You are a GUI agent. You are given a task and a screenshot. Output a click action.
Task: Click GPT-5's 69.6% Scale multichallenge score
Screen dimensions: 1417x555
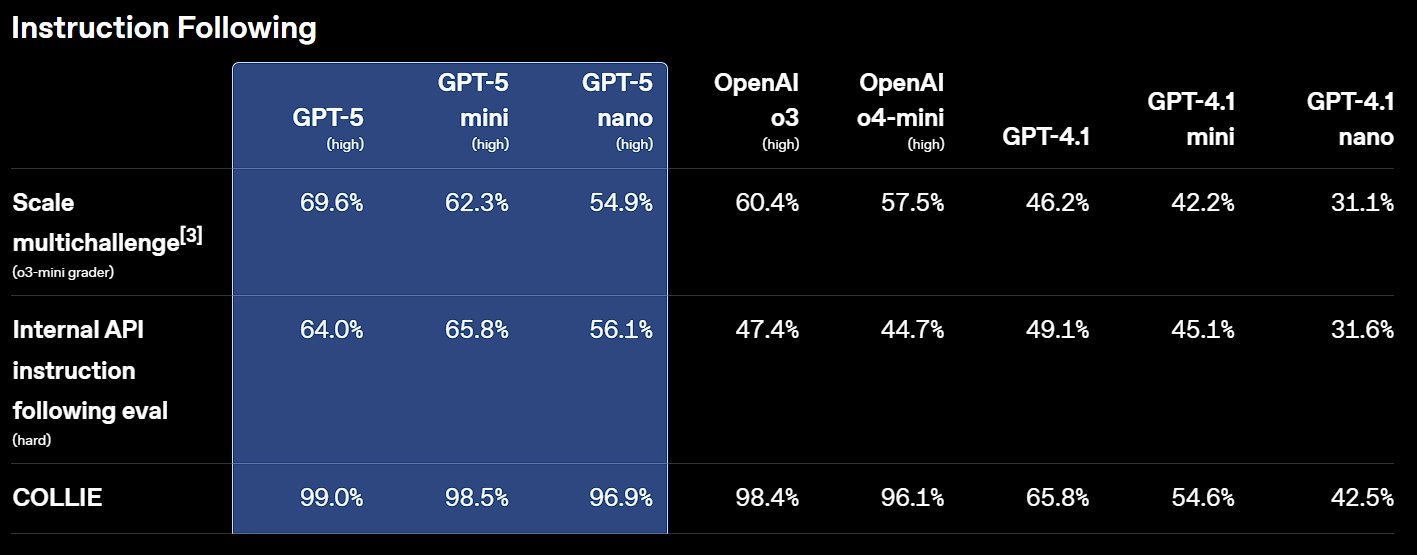[x=332, y=203]
